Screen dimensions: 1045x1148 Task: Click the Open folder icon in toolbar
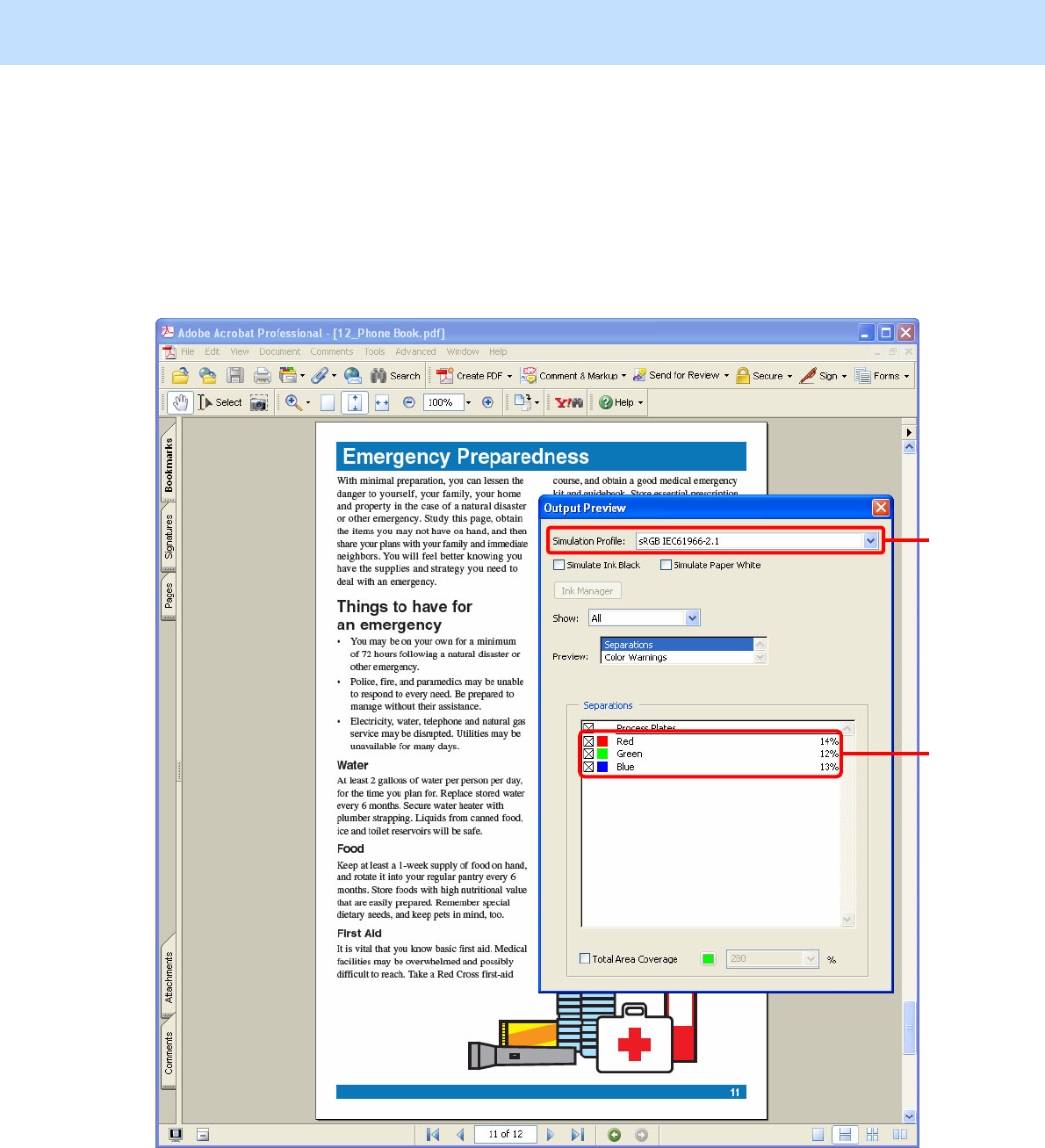(x=180, y=376)
